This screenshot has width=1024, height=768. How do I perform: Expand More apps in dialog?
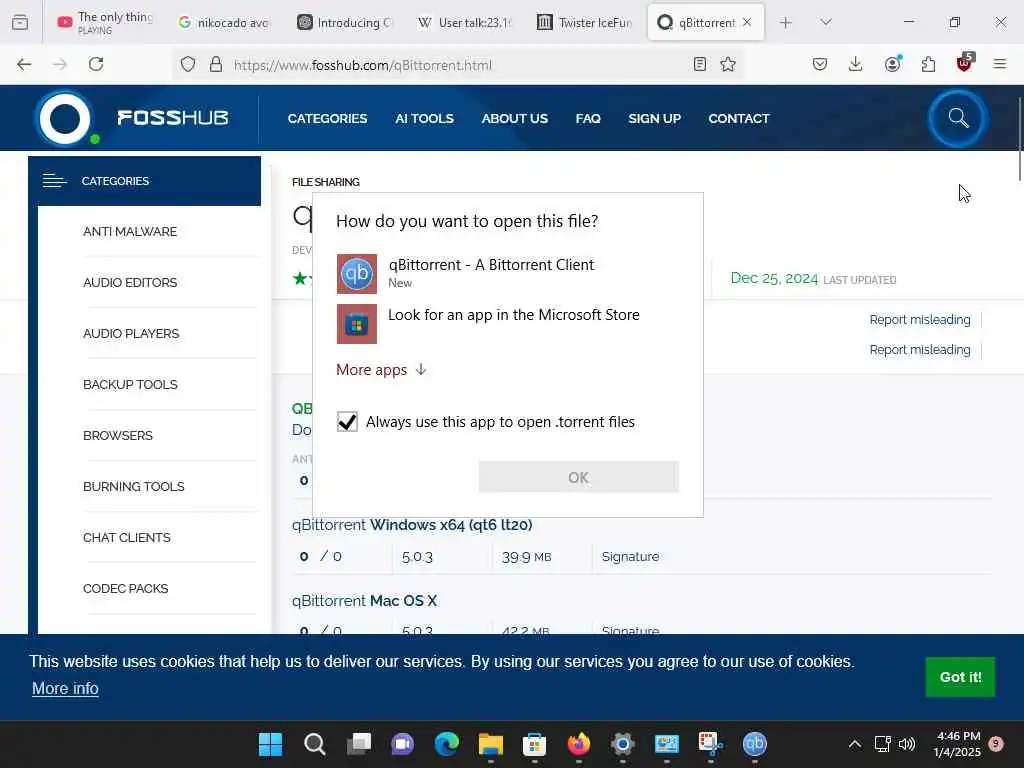tap(381, 370)
